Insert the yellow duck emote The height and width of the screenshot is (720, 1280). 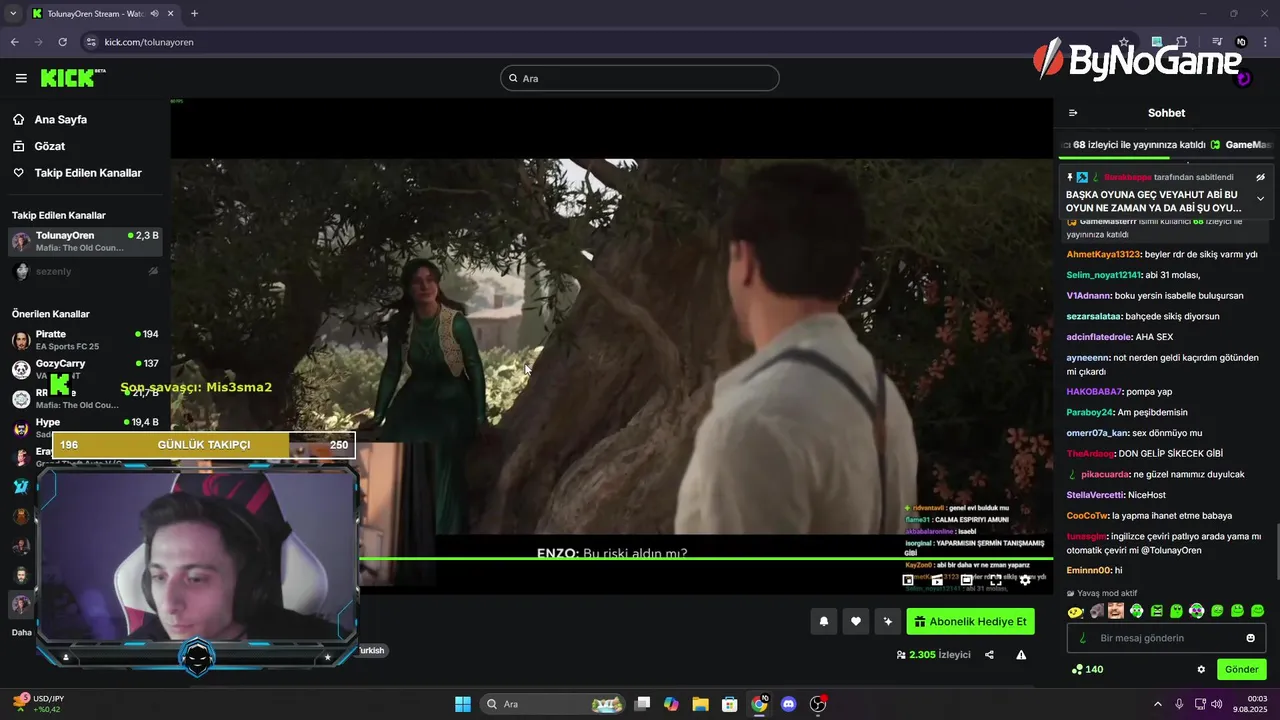point(1075,611)
